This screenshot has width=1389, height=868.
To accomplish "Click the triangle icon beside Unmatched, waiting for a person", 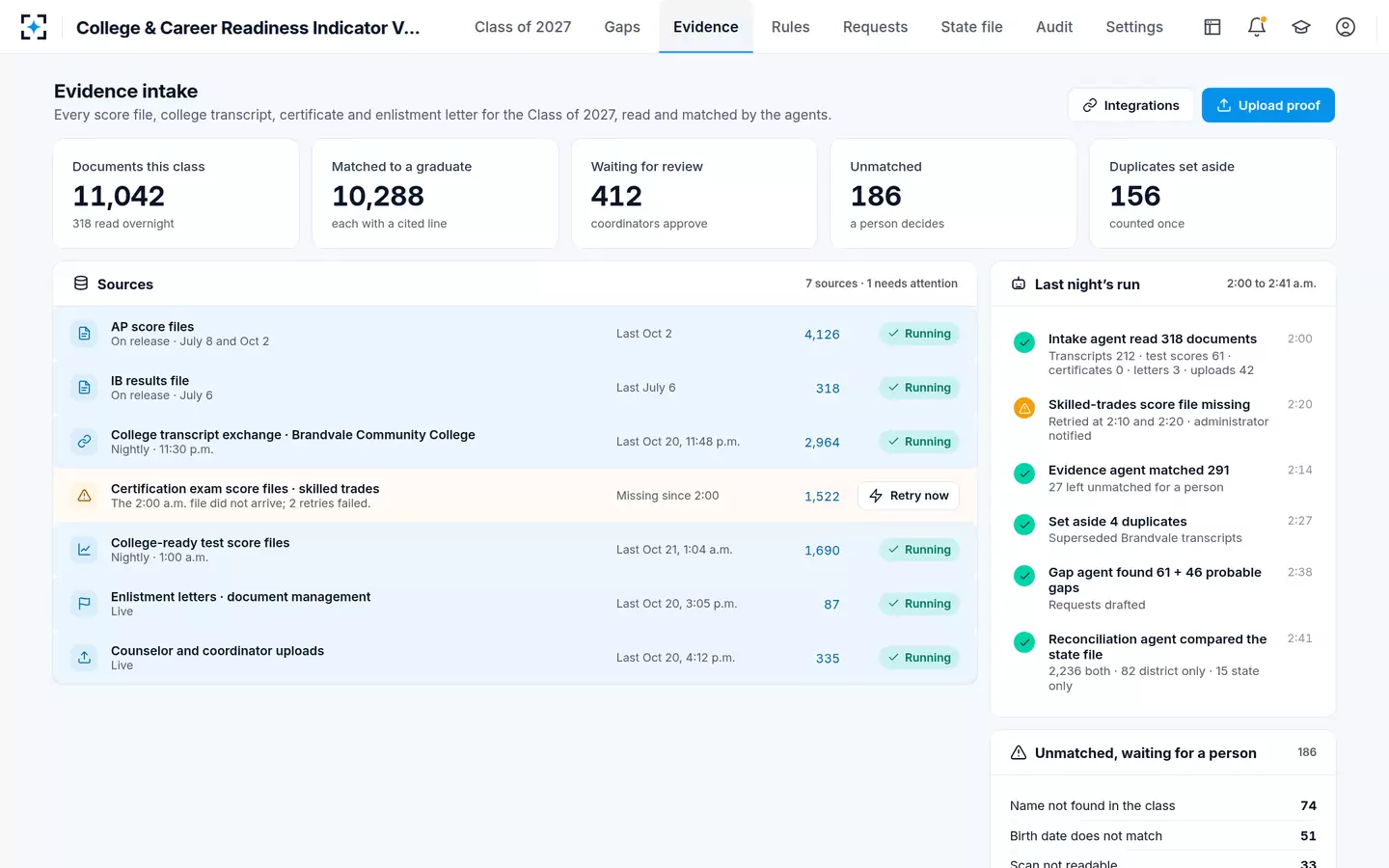I will click(1019, 752).
